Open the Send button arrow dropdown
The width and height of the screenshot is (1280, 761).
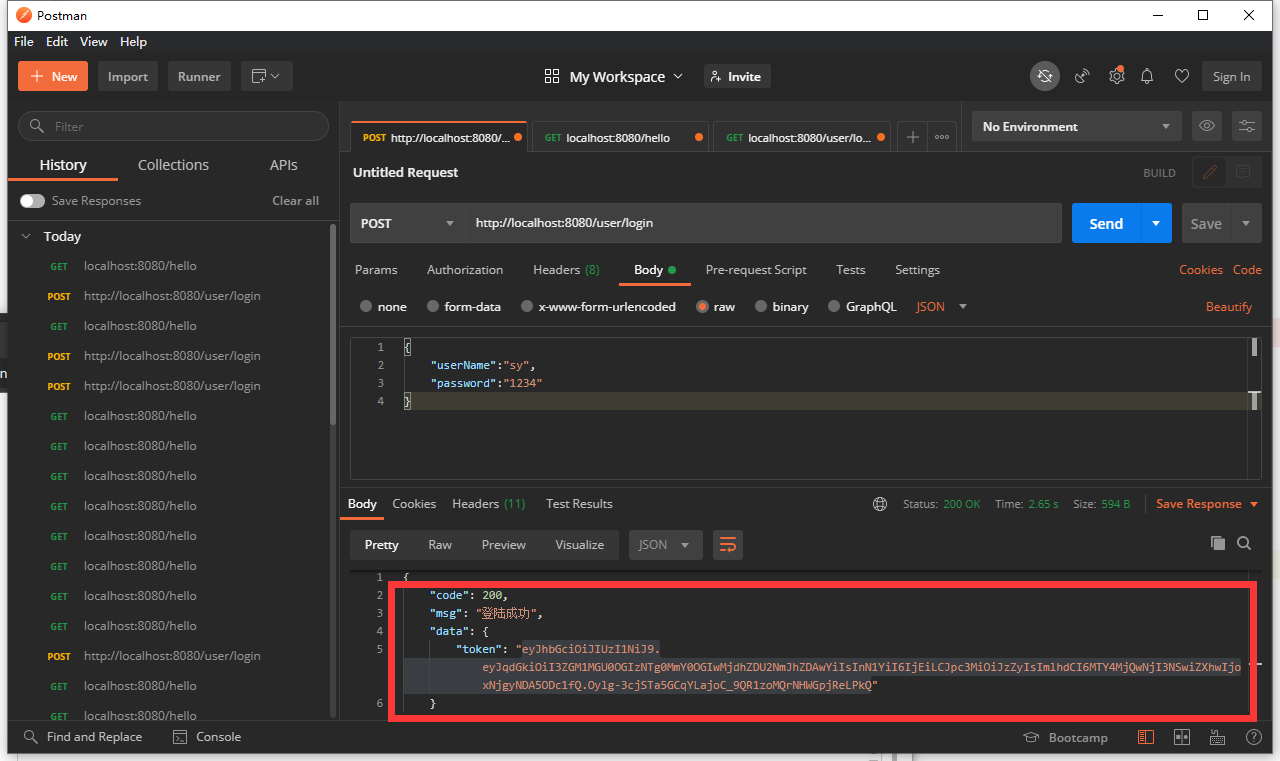point(1156,223)
